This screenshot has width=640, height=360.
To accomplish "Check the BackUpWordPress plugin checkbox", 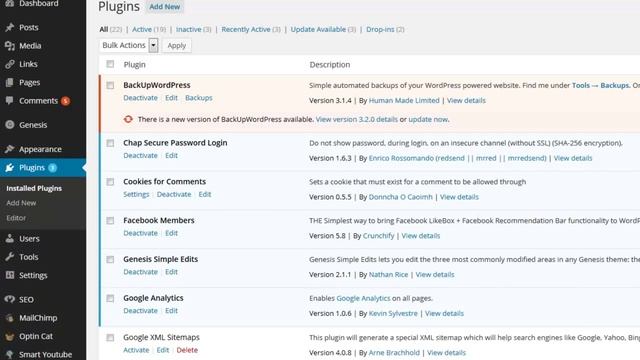I will [x=110, y=85].
